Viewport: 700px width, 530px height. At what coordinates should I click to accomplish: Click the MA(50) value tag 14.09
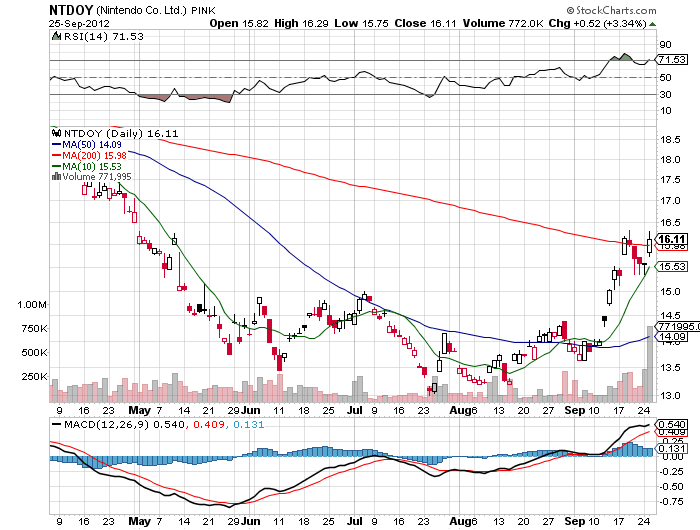click(x=671, y=337)
